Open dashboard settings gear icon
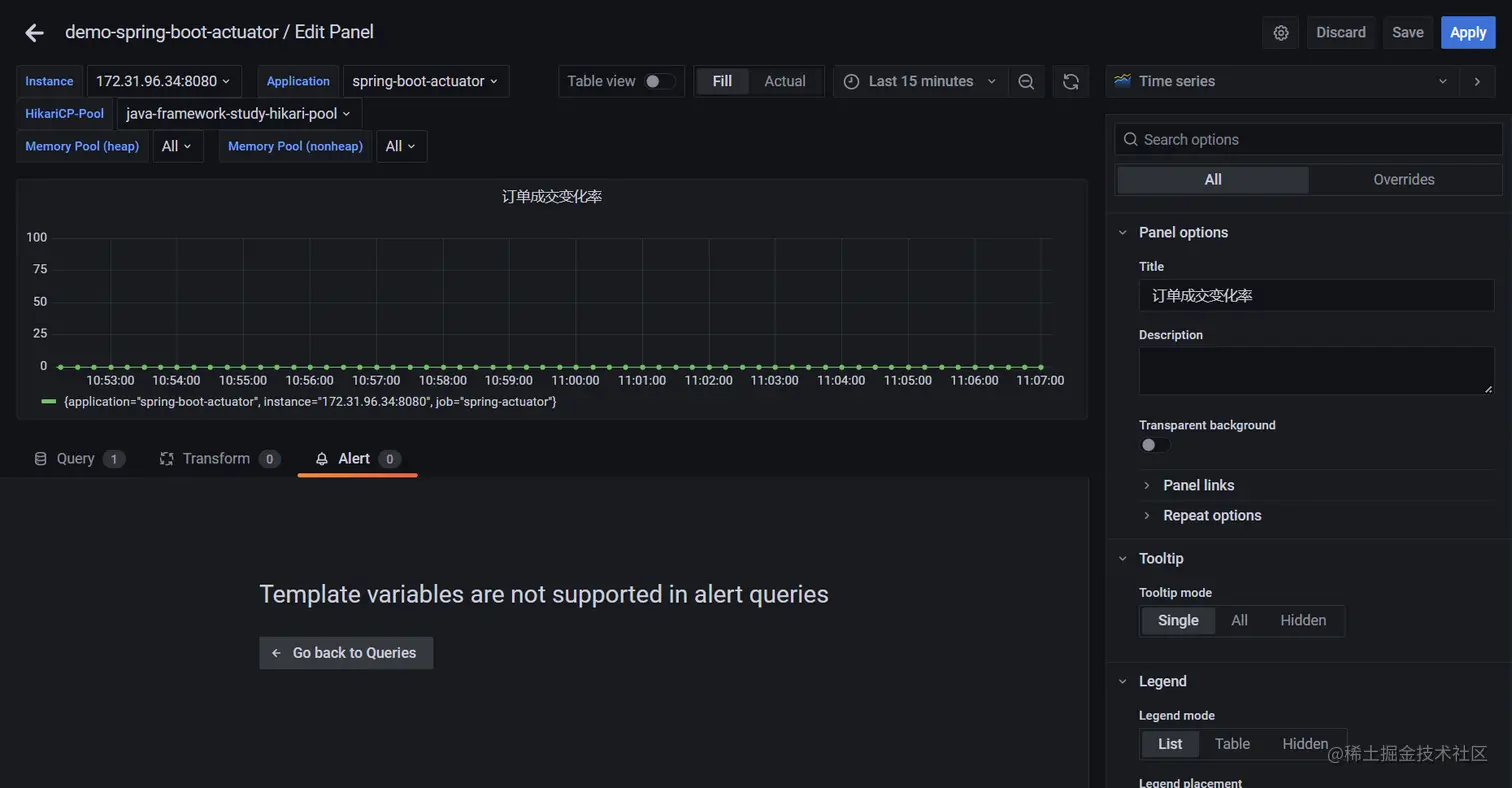 click(1281, 33)
